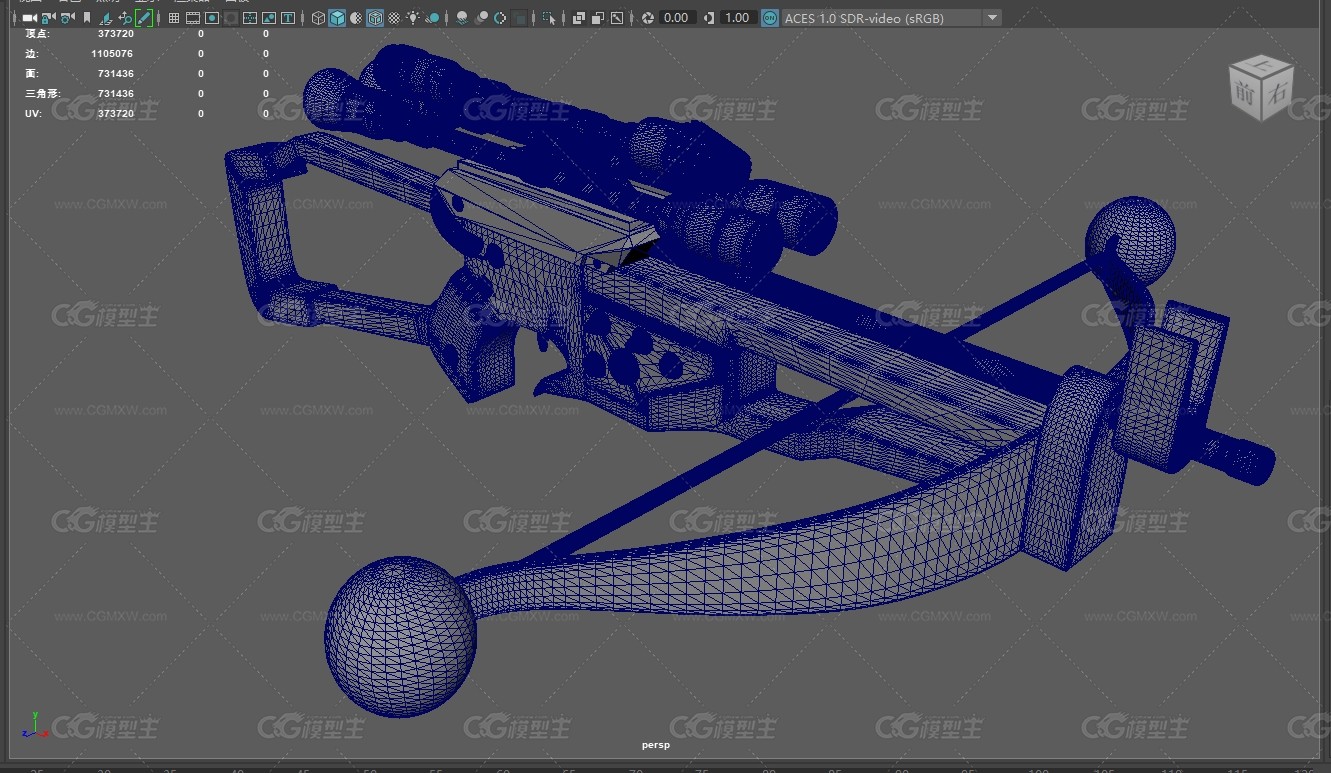Toggle viewport Shadows icon
1331x773 pixels.
pos(432,18)
